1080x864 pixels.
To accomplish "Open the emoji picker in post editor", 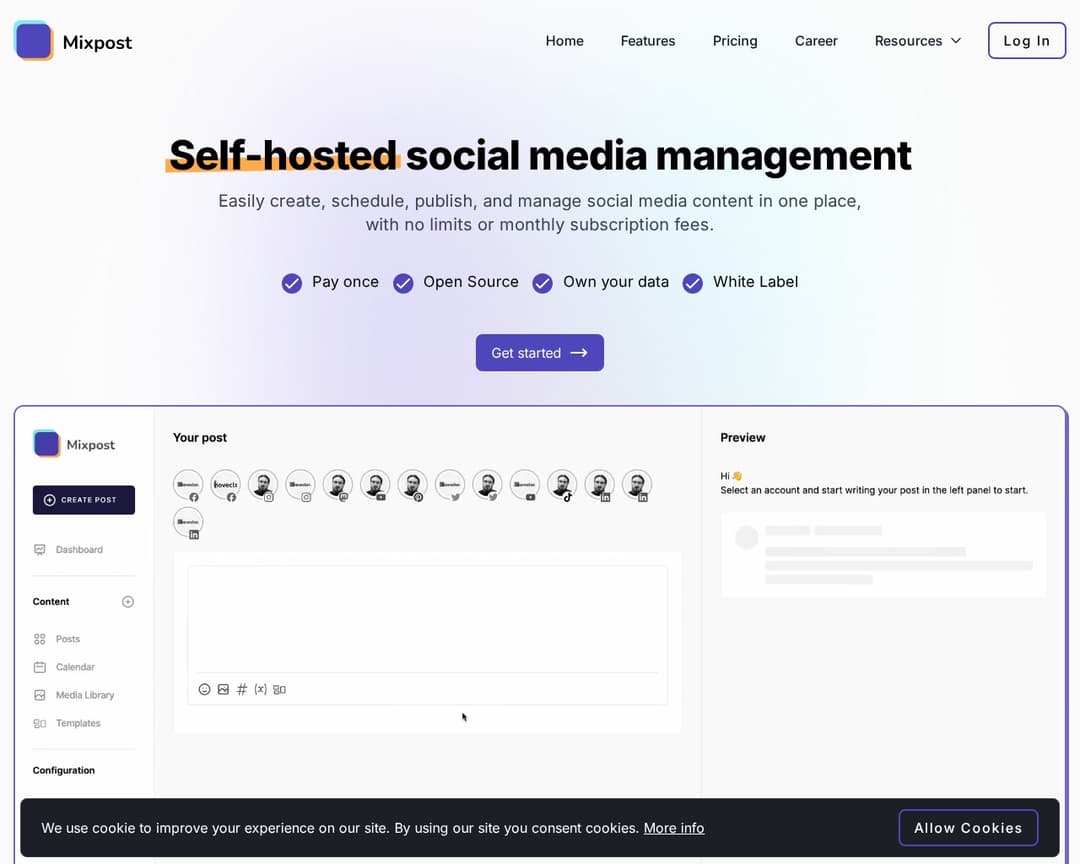I will click(x=205, y=689).
